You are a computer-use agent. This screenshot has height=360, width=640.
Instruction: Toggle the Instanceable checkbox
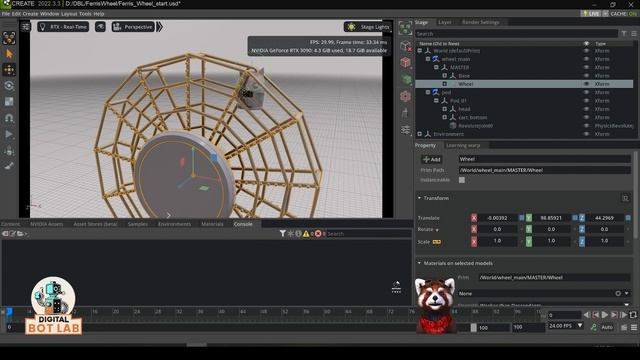coord(462,180)
